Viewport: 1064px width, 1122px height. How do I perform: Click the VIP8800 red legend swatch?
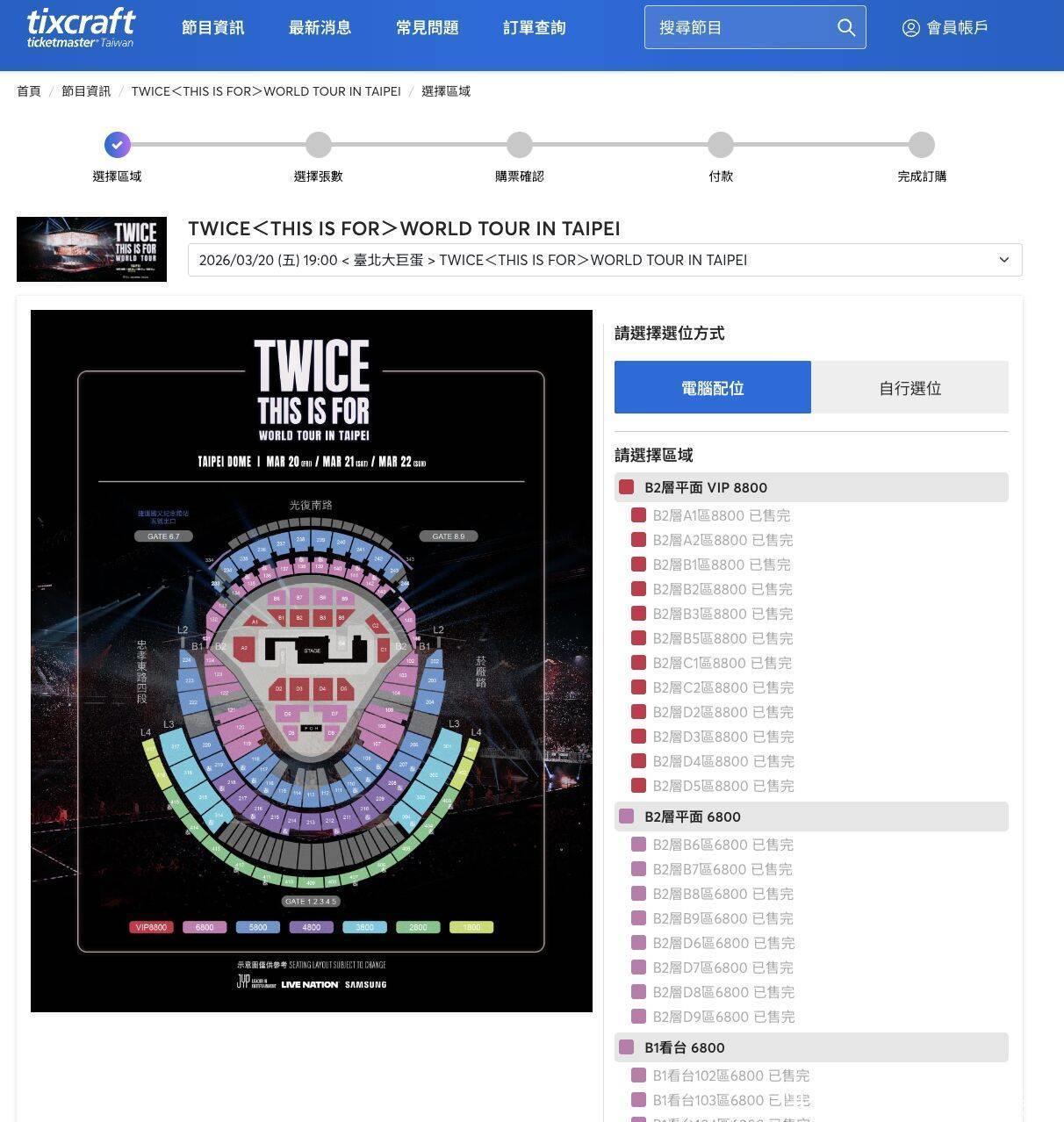coord(151,927)
